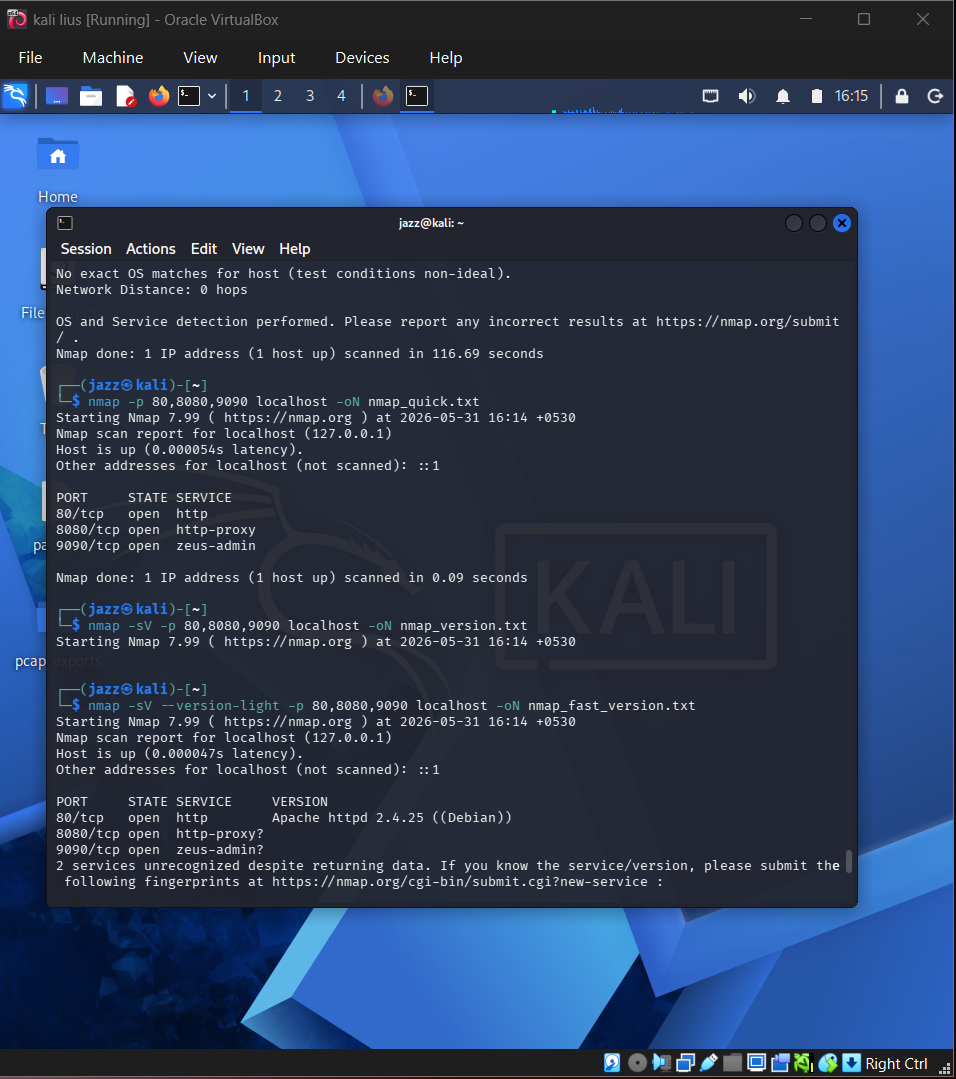Open the terminal Session menu
Image resolution: width=956 pixels, height=1079 pixels.
(86, 249)
